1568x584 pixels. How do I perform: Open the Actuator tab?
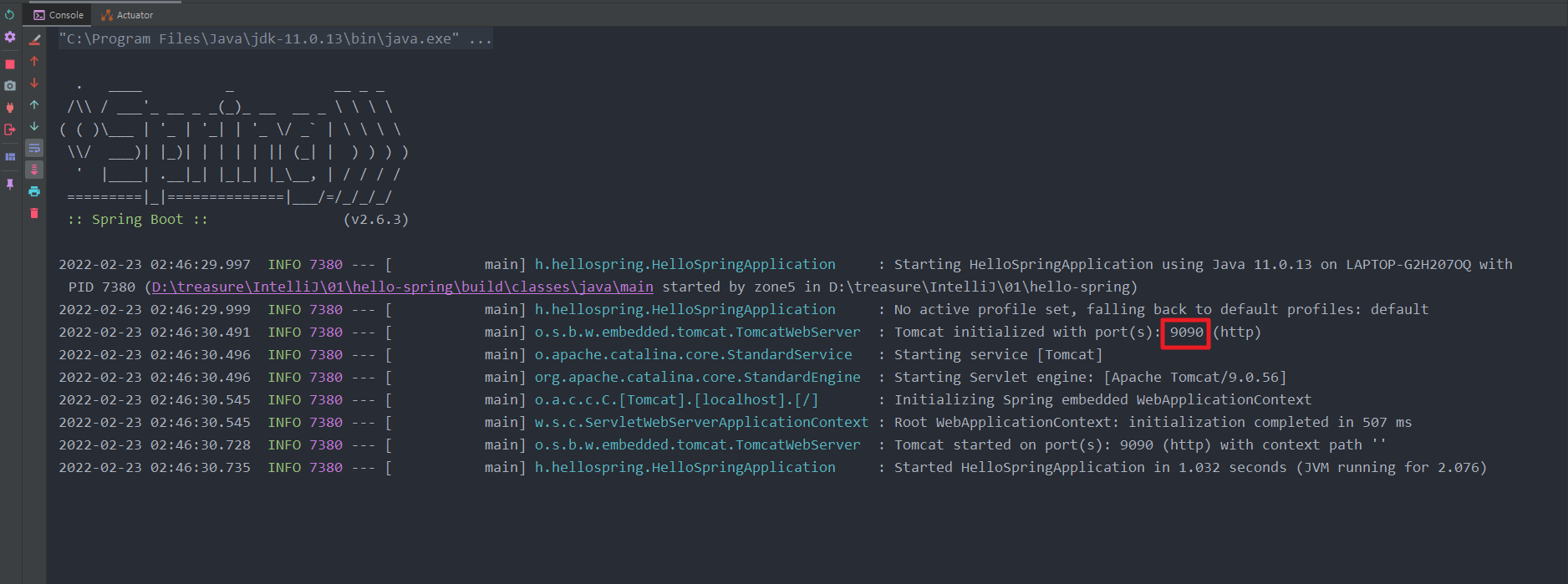pos(127,14)
